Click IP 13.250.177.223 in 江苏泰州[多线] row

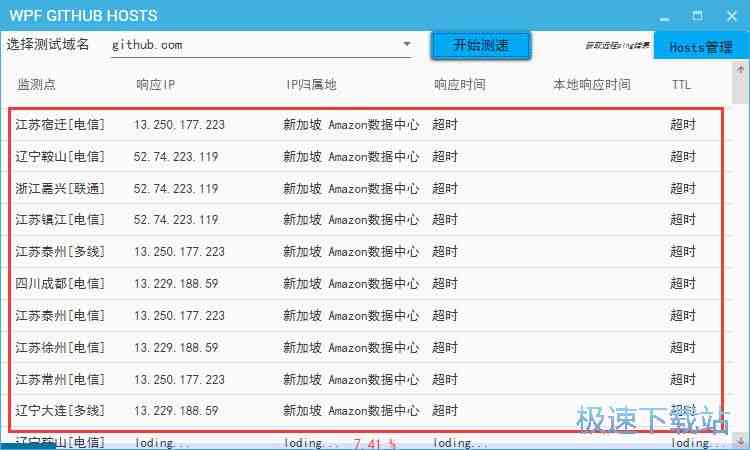click(179, 252)
